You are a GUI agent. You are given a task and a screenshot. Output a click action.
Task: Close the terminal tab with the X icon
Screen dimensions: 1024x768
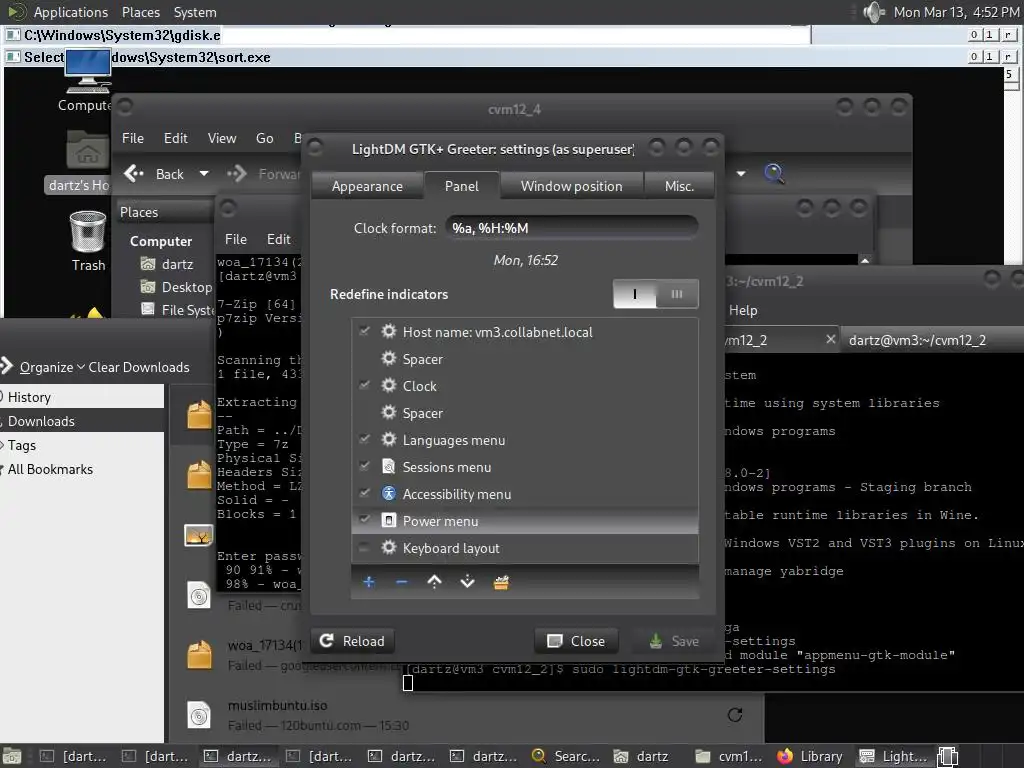(x=830, y=340)
